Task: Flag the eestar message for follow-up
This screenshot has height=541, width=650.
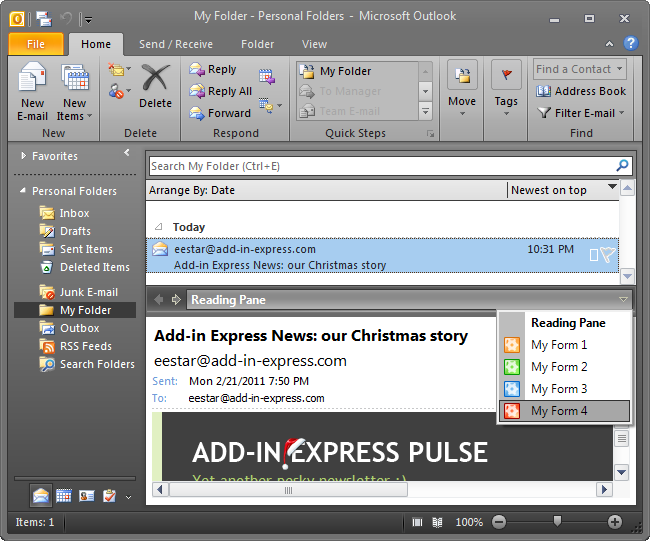Action: coord(608,256)
